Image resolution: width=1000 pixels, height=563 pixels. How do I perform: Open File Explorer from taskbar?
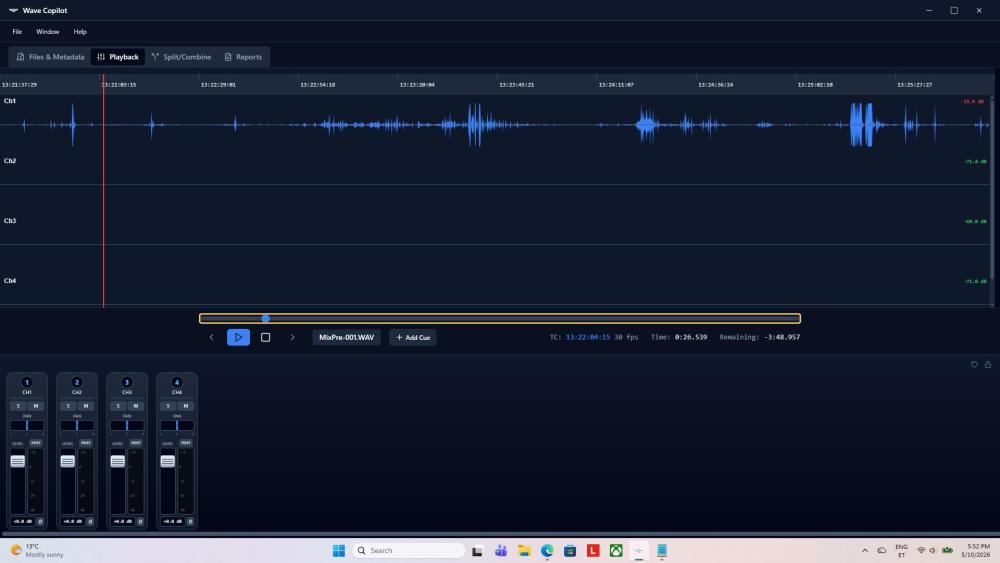click(x=524, y=550)
